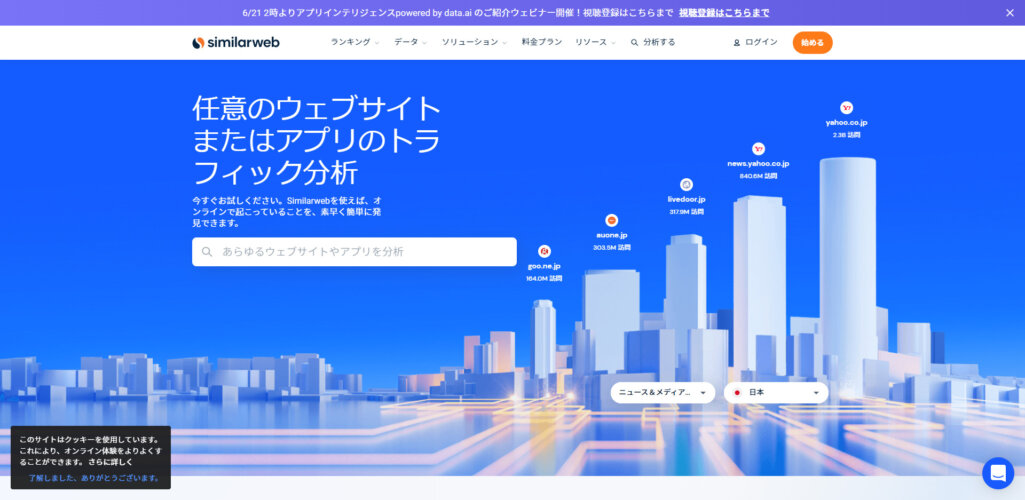Open the ニュース＆メディア category dropdown
1025x500 pixels.
coord(663,392)
